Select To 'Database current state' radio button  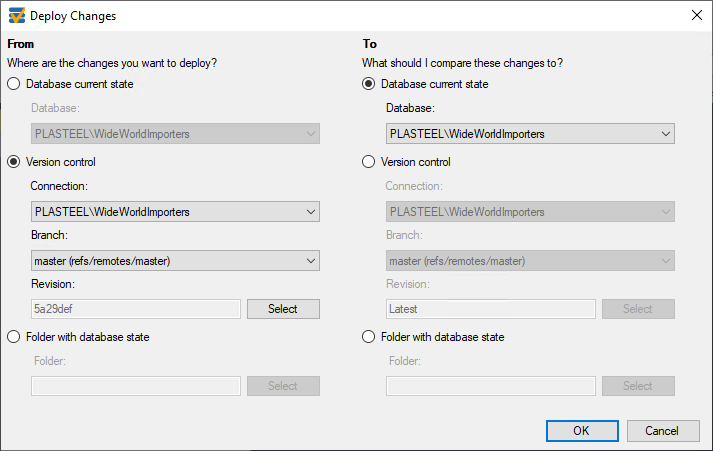pyautogui.click(x=368, y=84)
